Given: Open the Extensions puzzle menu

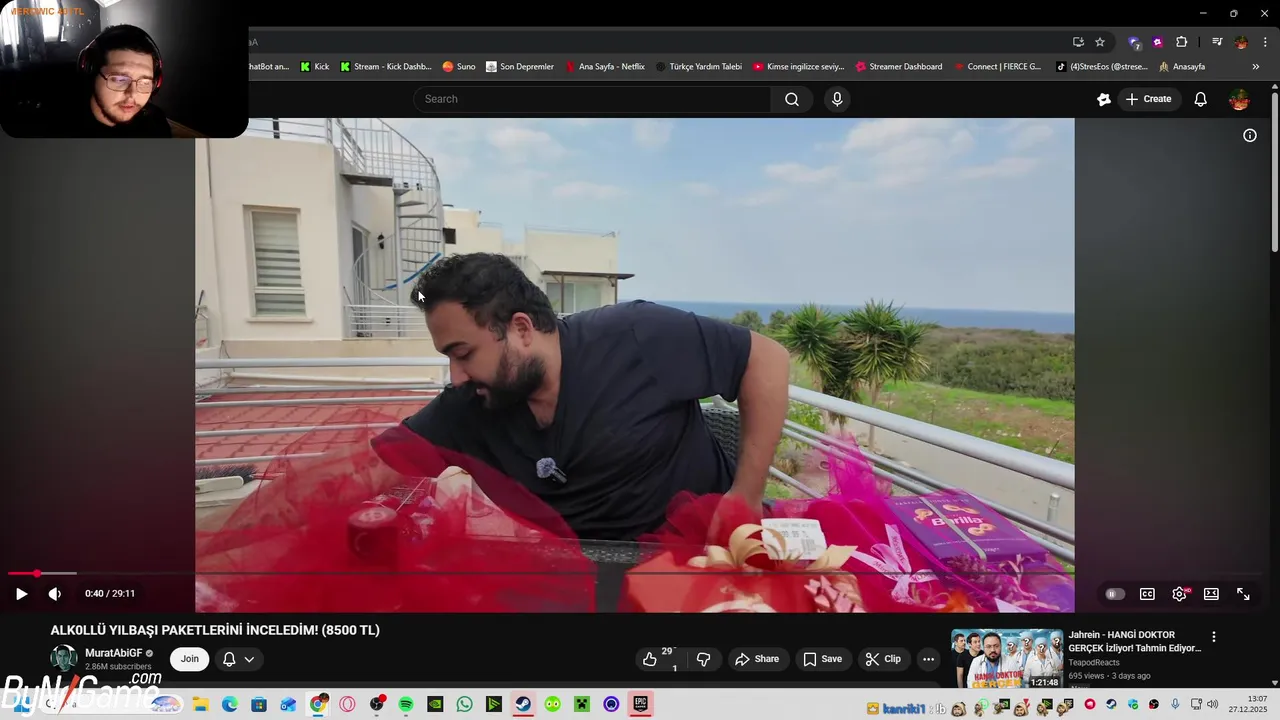Looking at the screenshot, I should coord(1182,42).
